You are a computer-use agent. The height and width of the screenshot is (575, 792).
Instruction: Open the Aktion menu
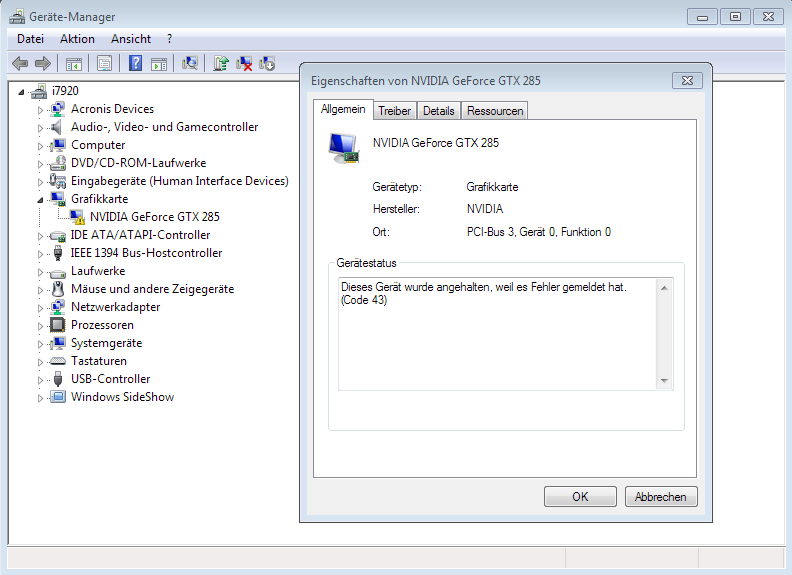[x=77, y=39]
